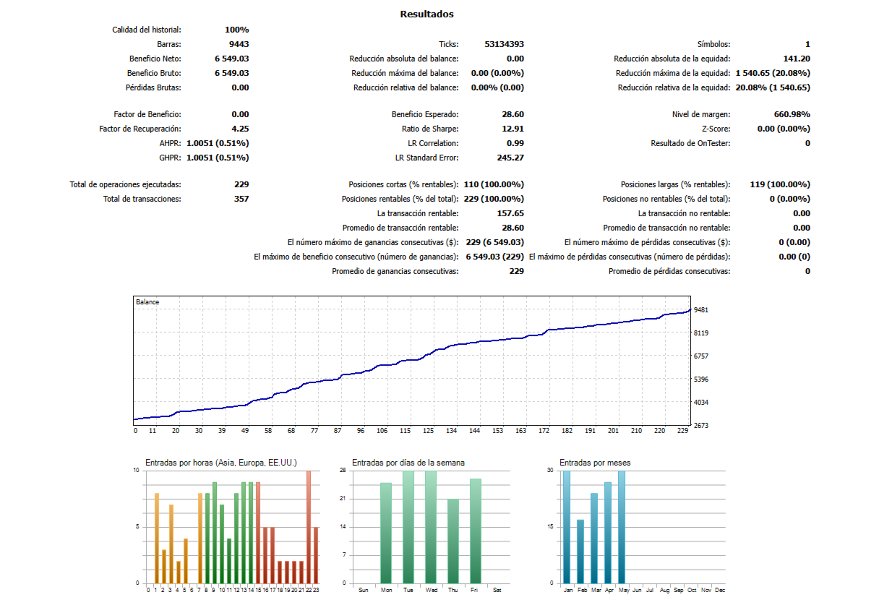
Task: Click the Total de transacciones value 357
Action: coord(241,199)
